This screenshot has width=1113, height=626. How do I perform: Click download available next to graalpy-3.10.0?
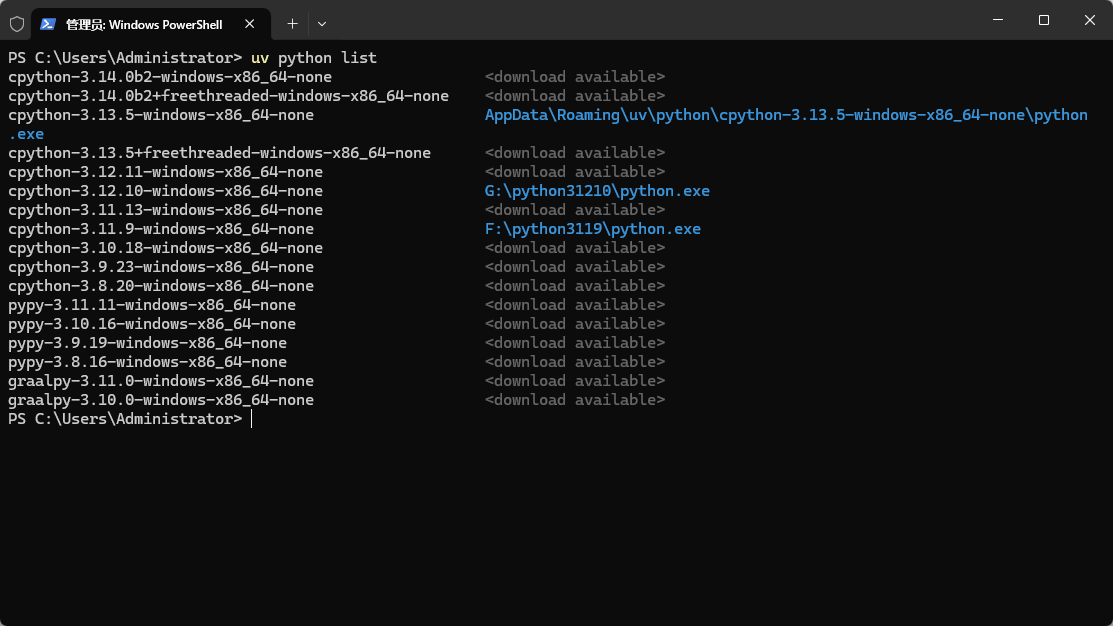tap(575, 400)
